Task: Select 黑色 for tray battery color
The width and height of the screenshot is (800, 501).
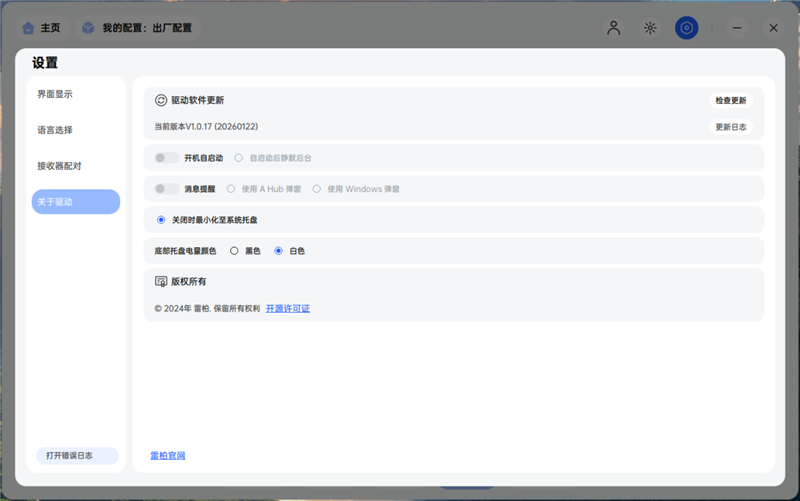Action: [234, 251]
